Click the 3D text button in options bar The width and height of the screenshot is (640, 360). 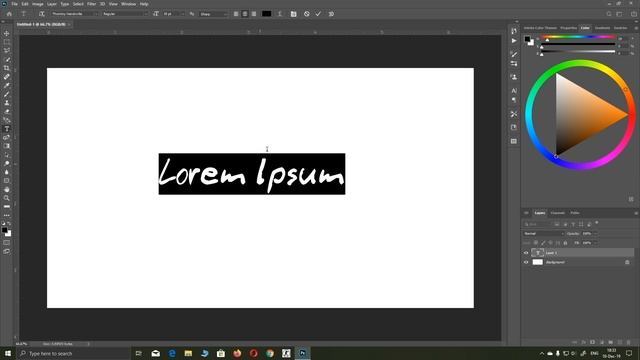(331, 14)
